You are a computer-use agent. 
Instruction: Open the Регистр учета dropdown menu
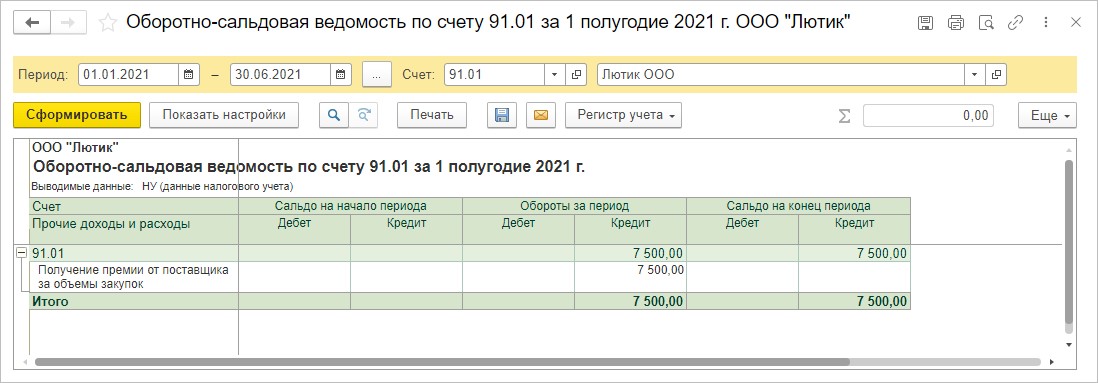point(623,115)
